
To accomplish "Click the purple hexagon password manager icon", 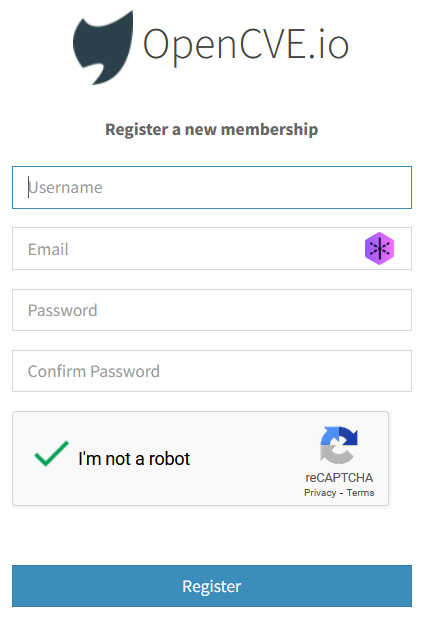I will point(379,248).
